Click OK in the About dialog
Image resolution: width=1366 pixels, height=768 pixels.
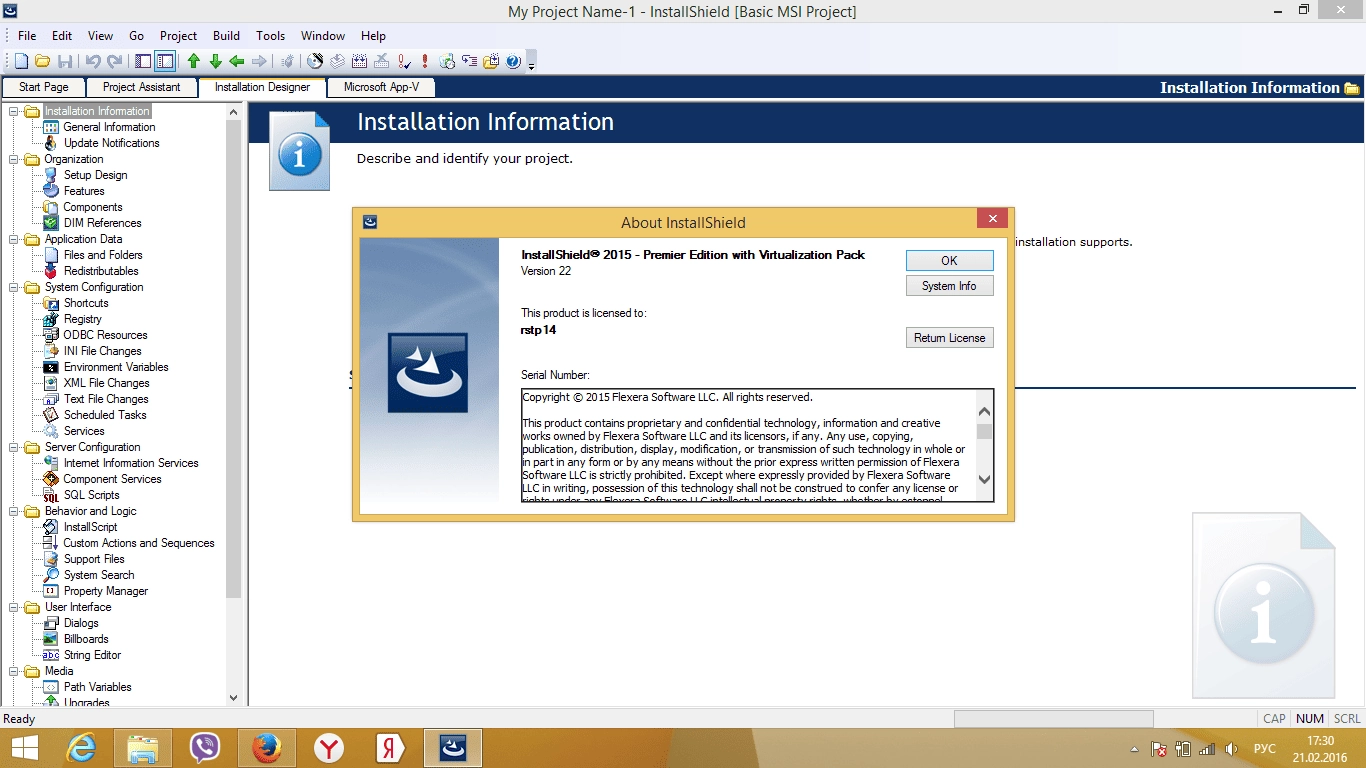tap(949, 260)
